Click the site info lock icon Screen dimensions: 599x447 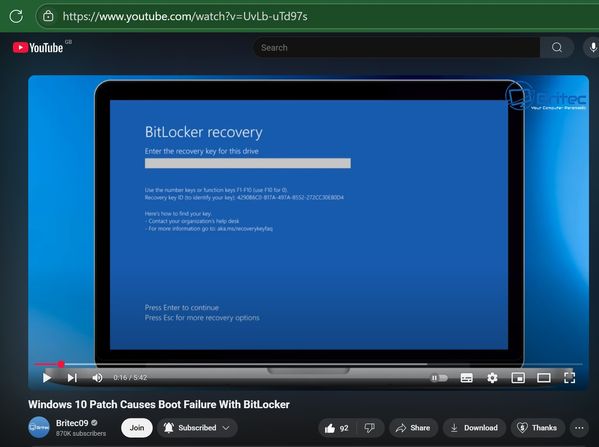pyautogui.click(x=48, y=16)
